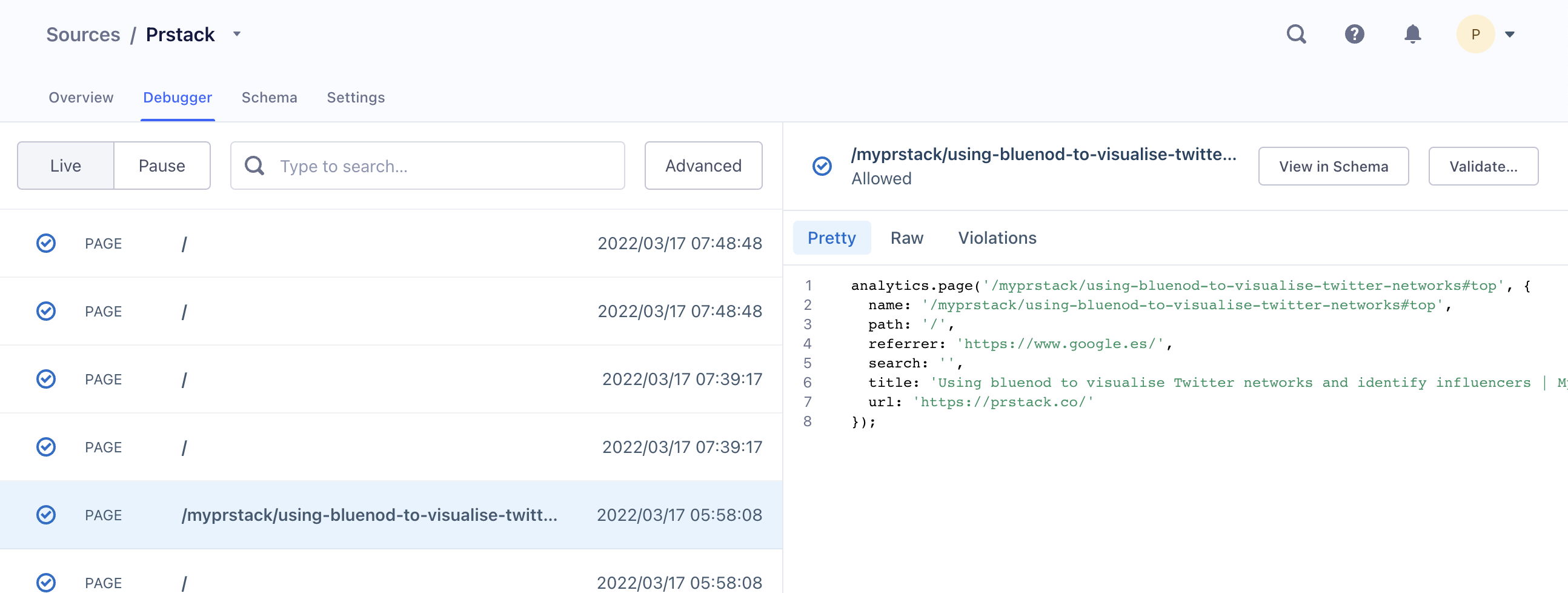The height and width of the screenshot is (593, 1568).
Task: Click check icon of second 07:48:48 event
Action: click(45, 312)
